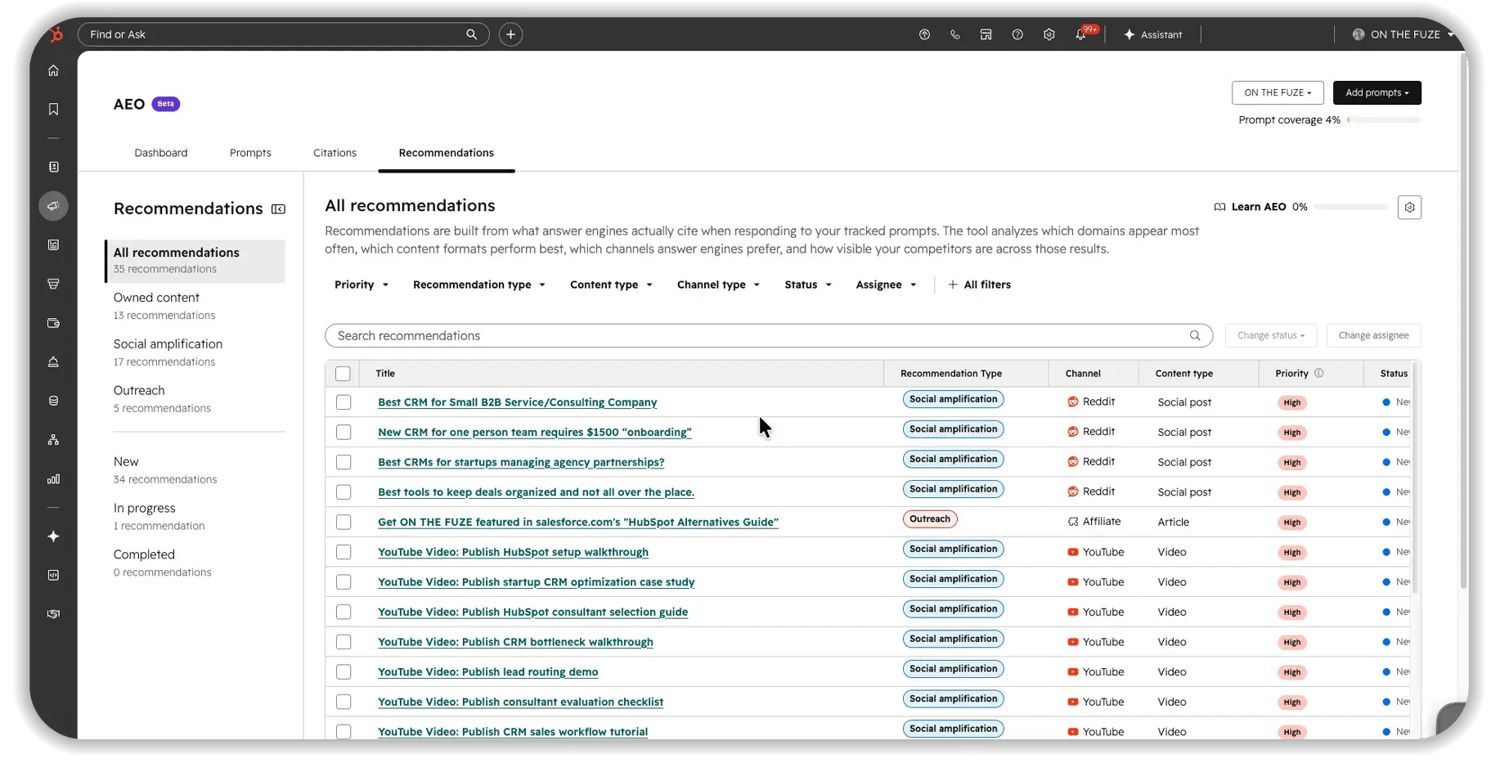Screen dimensions: 1500x772
Task: Click the Change status button
Action: pos(1271,336)
